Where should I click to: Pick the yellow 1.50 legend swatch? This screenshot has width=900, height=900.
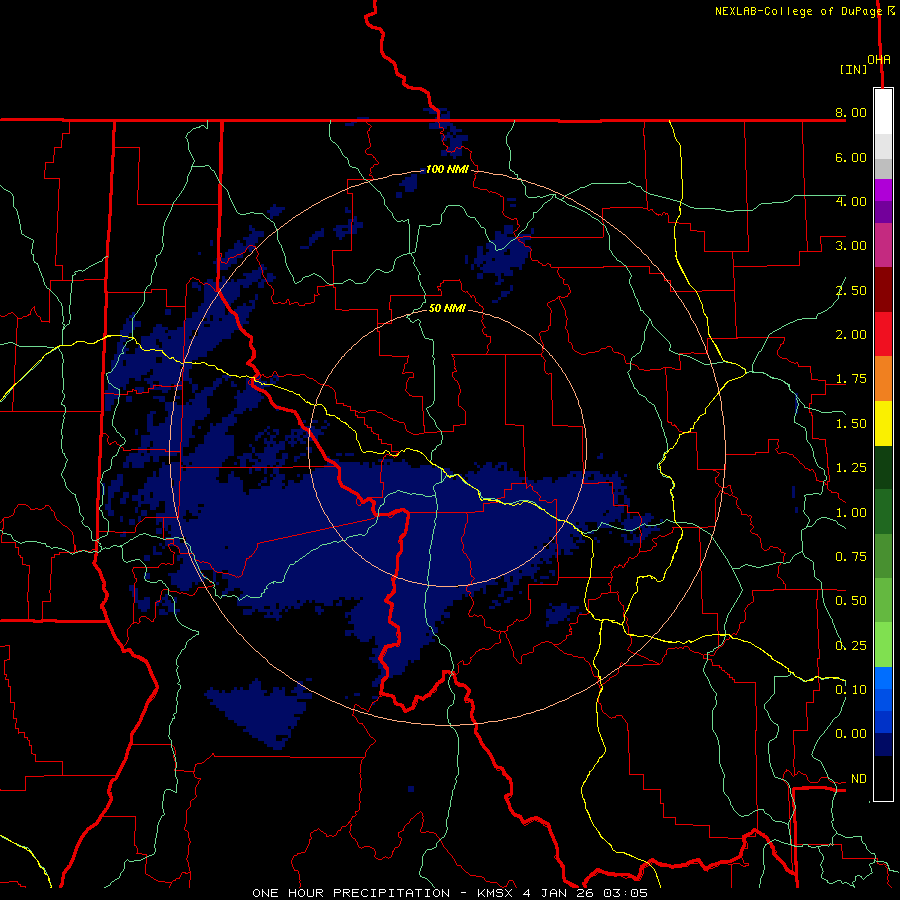click(x=883, y=423)
